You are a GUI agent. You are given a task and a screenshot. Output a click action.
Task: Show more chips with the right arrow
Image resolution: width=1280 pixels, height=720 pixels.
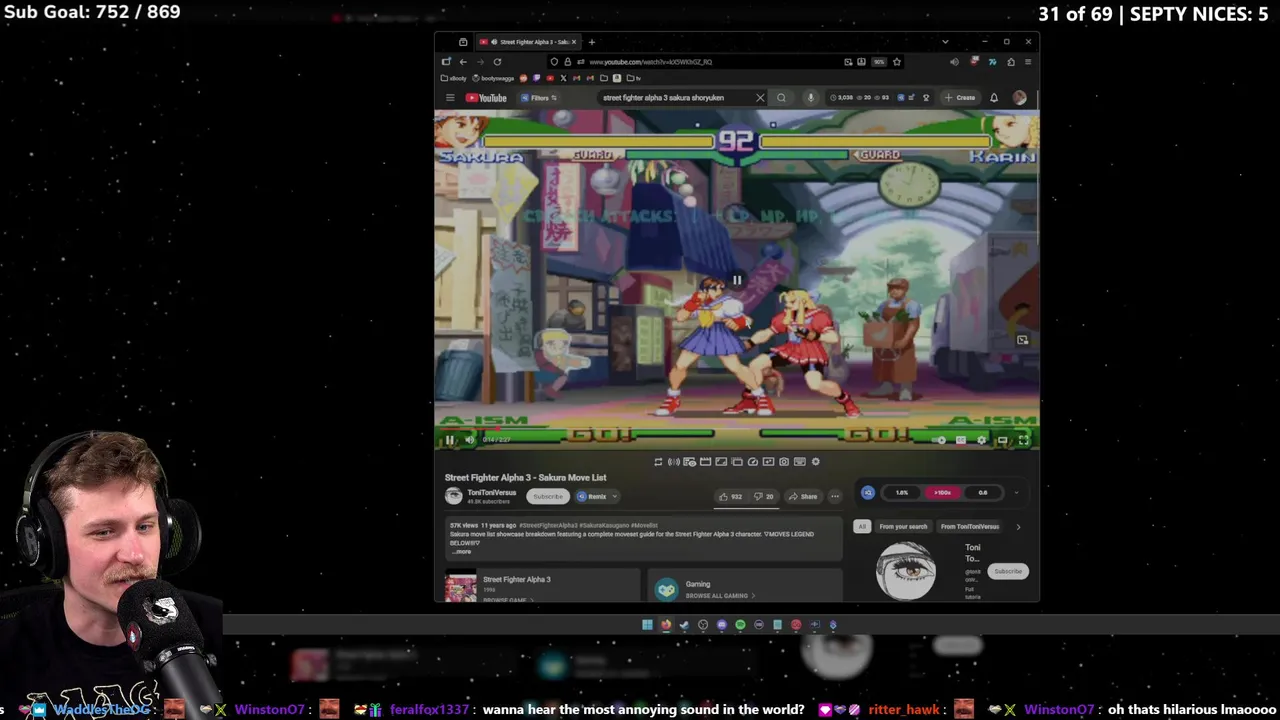pos(1018,526)
